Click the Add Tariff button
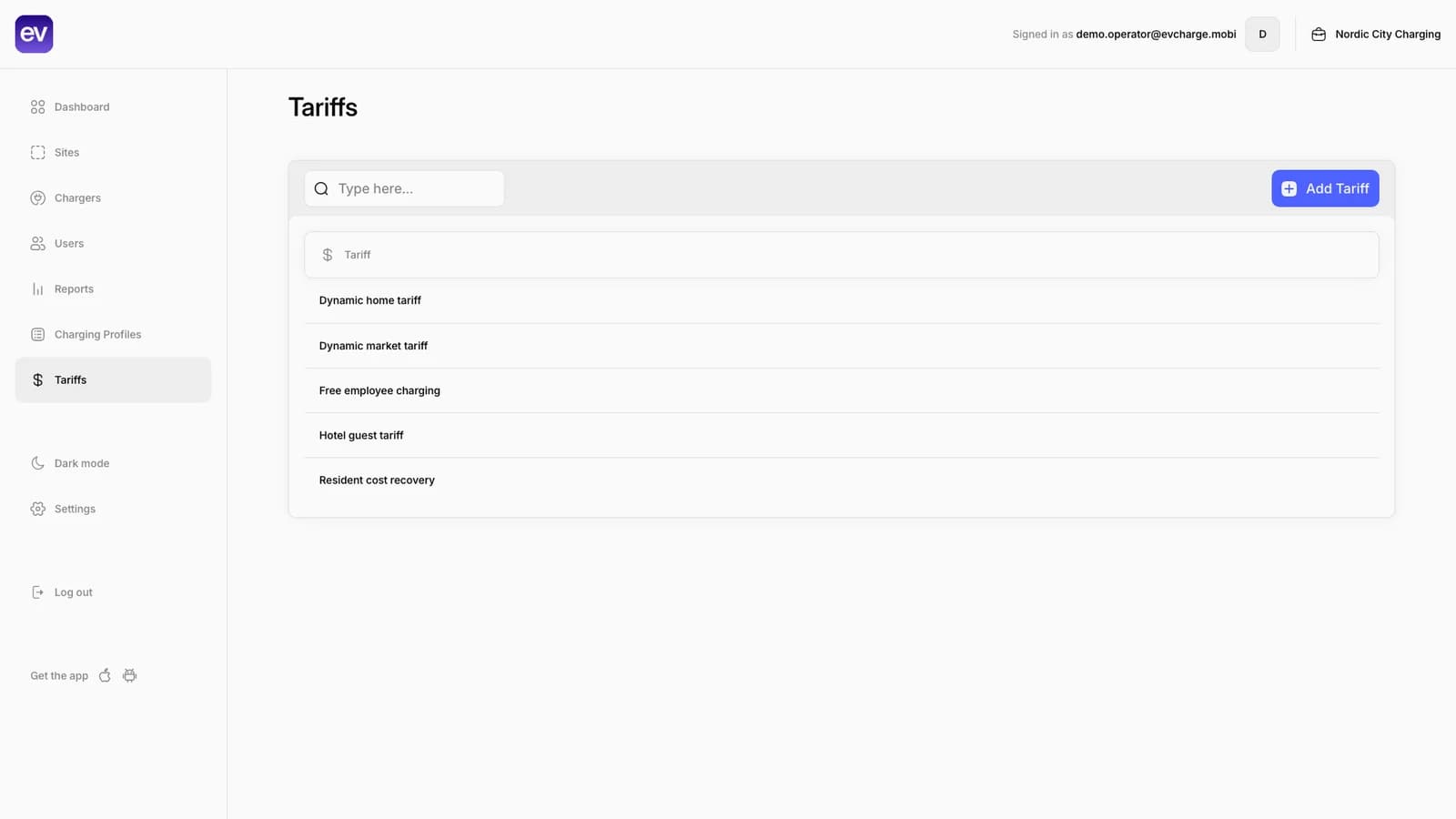The image size is (1456, 819). 1325,188
